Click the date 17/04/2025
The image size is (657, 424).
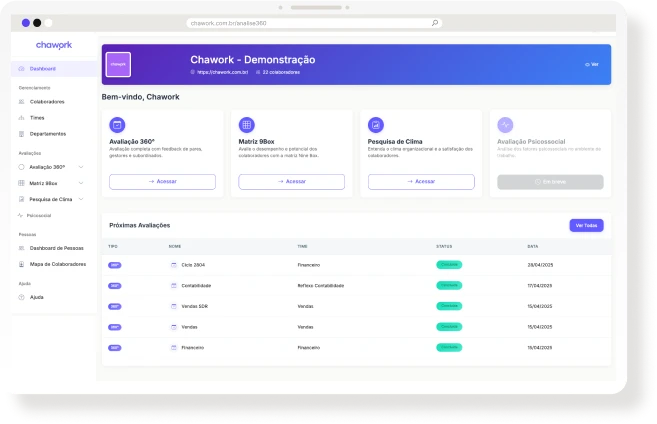tap(540, 286)
